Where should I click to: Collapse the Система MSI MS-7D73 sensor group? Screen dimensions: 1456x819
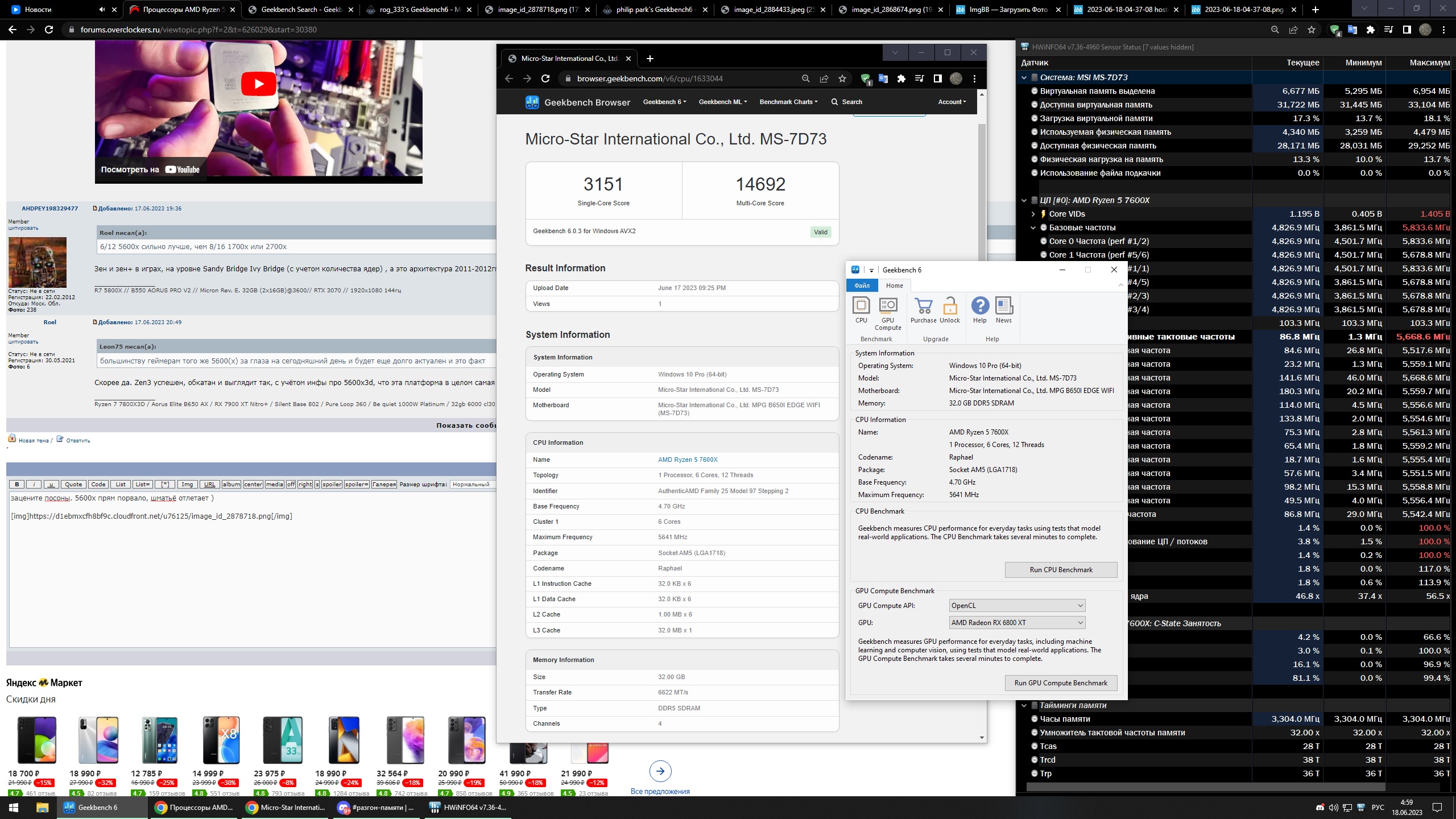(x=1024, y=77)
